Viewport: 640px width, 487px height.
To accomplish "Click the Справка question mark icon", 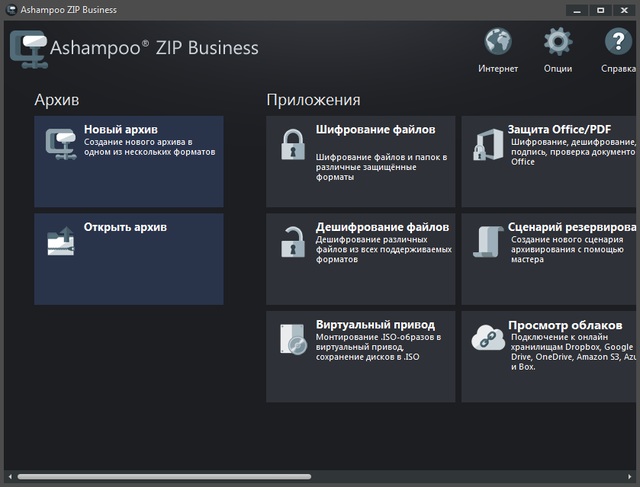I will (618, 42).
